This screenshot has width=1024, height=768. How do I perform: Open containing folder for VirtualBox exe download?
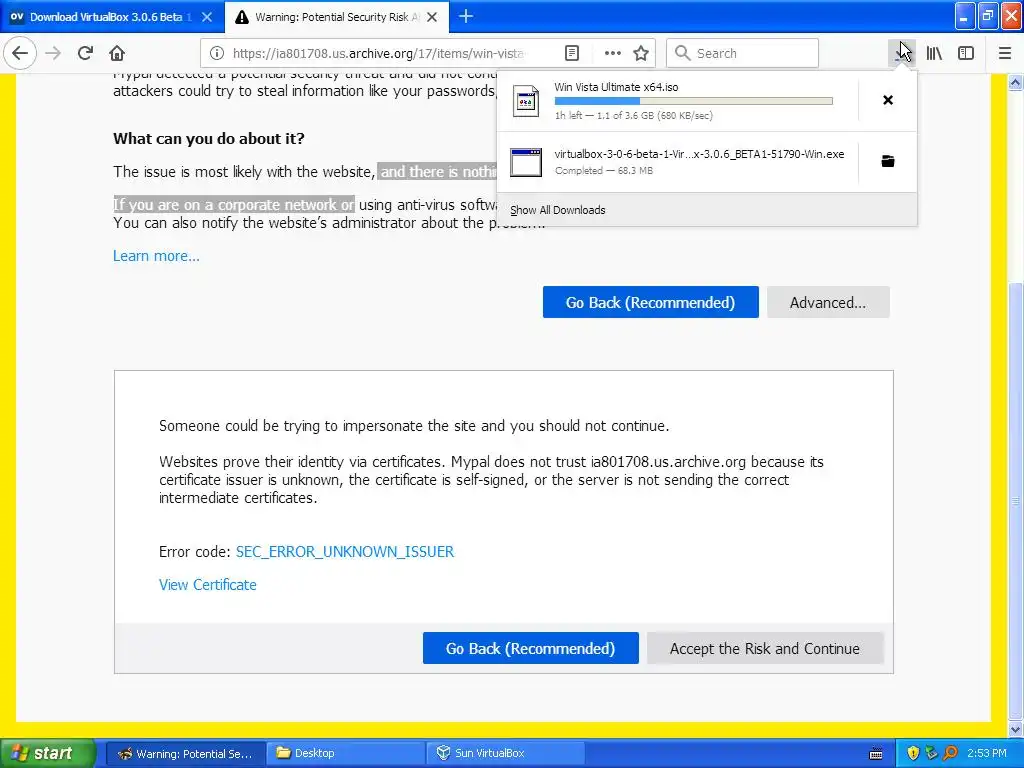(888, 161)
